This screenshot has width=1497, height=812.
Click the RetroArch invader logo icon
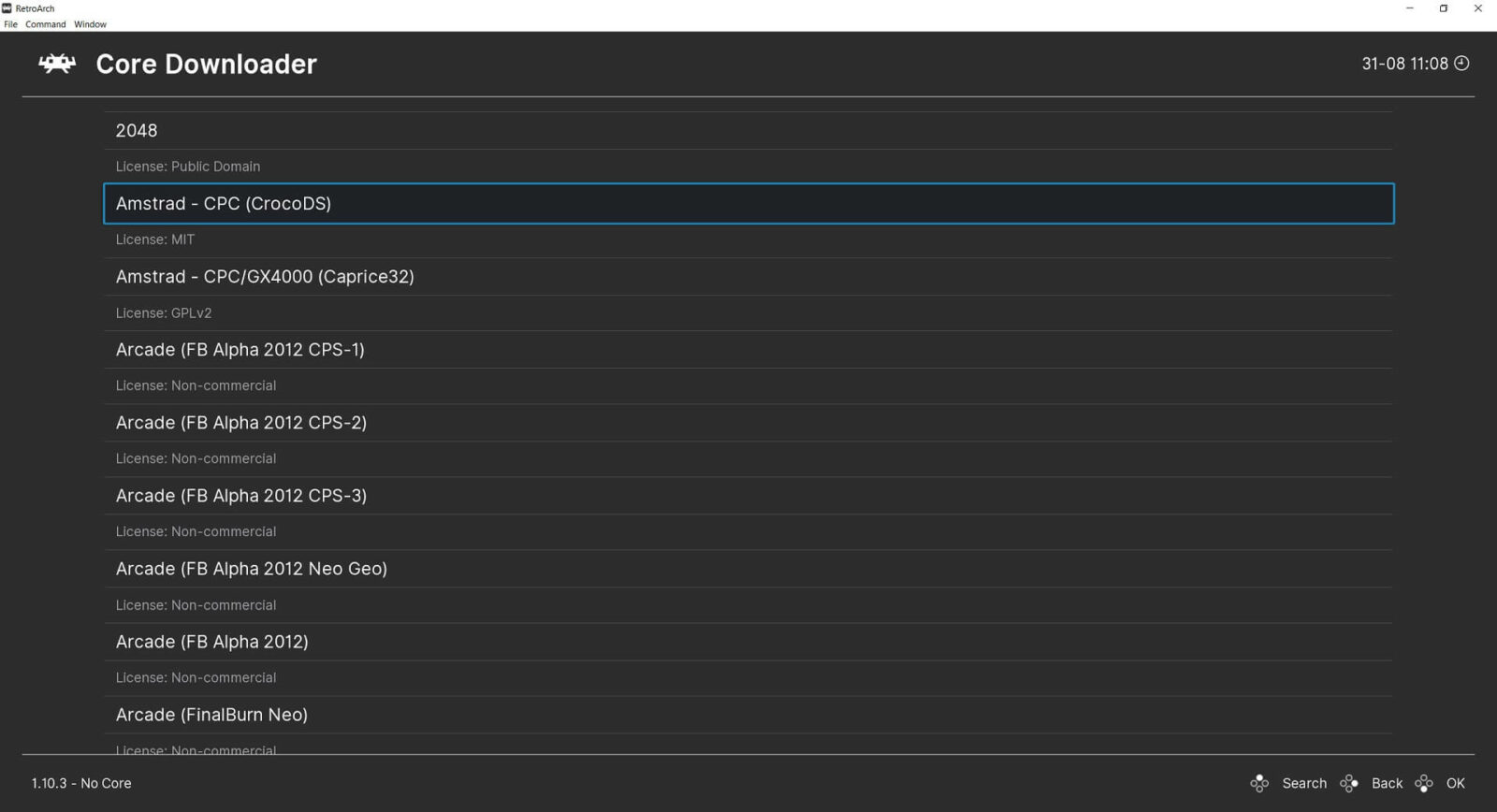pyautogui.click(x=57, y=64)
